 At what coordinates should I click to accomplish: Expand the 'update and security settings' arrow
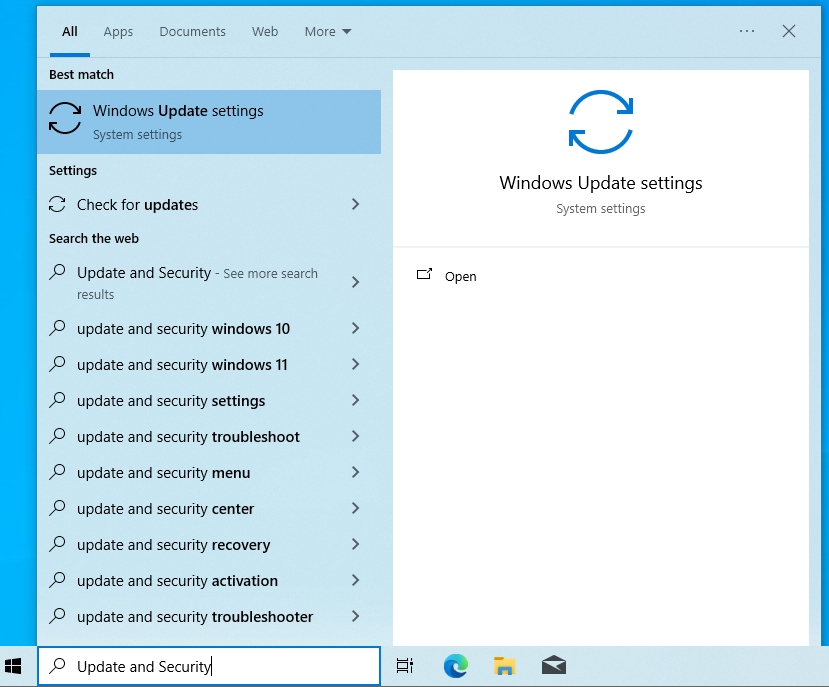(x=355, y=400)
